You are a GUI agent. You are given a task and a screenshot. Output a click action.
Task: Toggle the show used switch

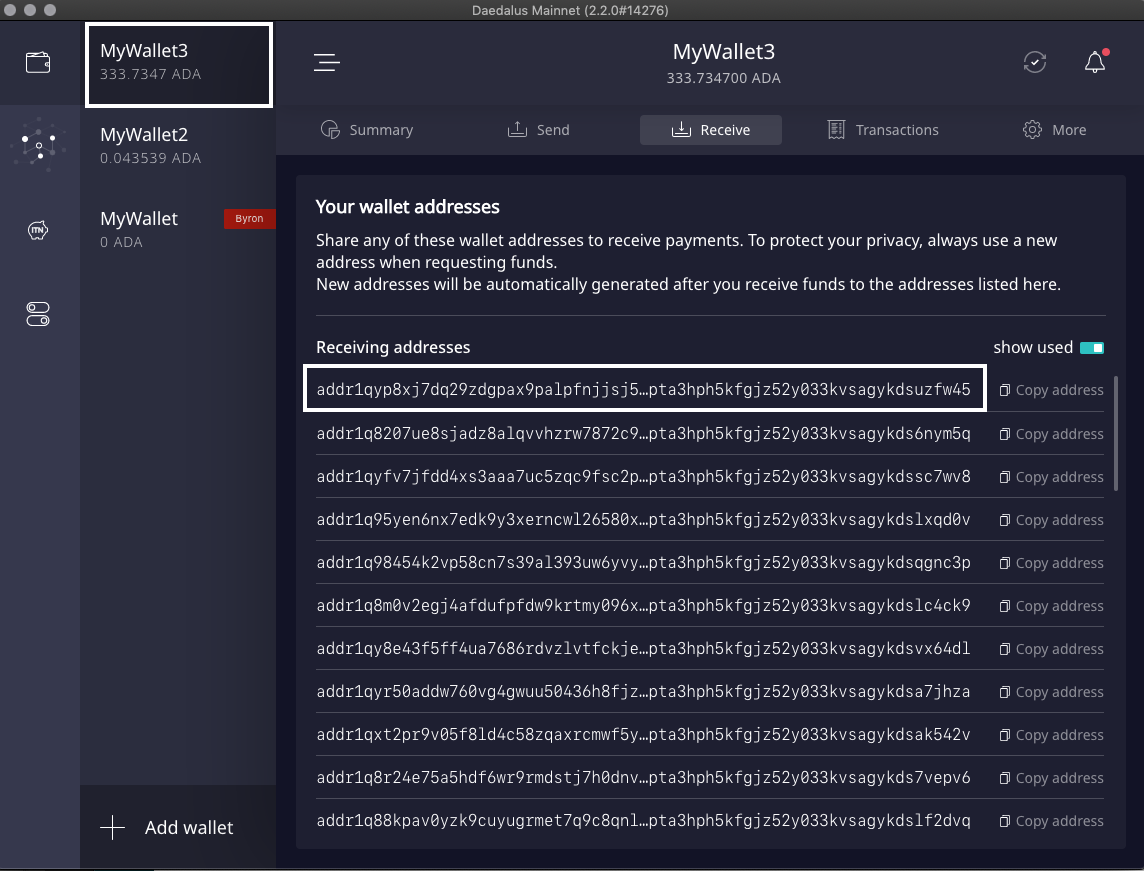click(x=1091, y=348)
